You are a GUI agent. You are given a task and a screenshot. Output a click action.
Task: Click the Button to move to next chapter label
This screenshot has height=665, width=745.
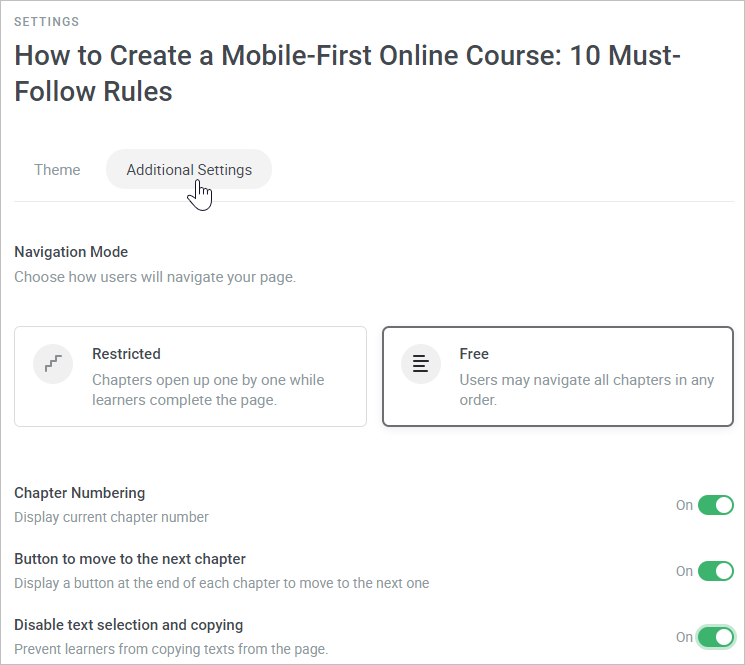click(x=130, y=559)
